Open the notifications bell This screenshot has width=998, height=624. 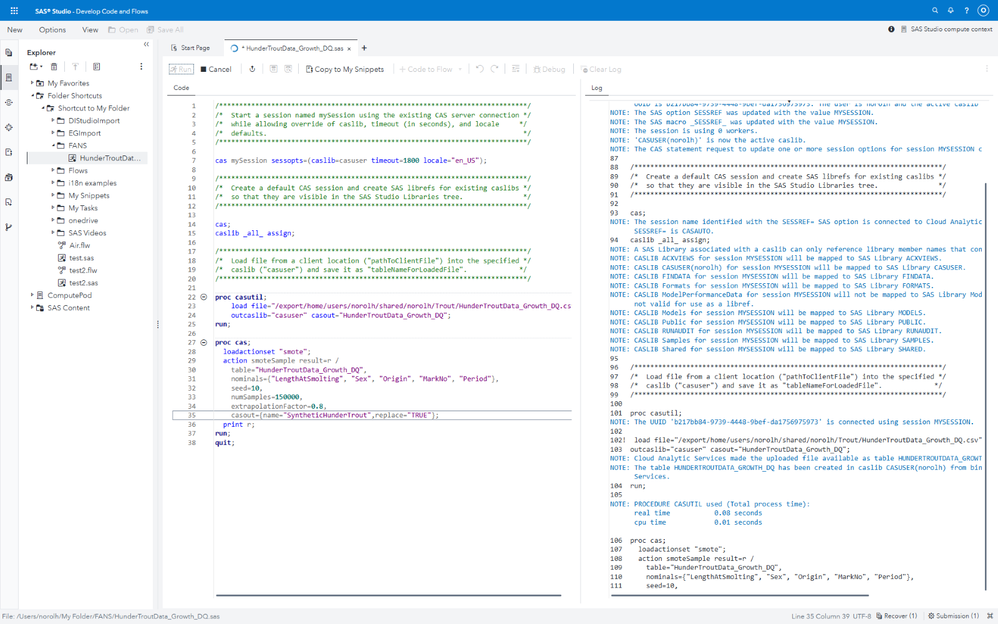coord(951,11)
